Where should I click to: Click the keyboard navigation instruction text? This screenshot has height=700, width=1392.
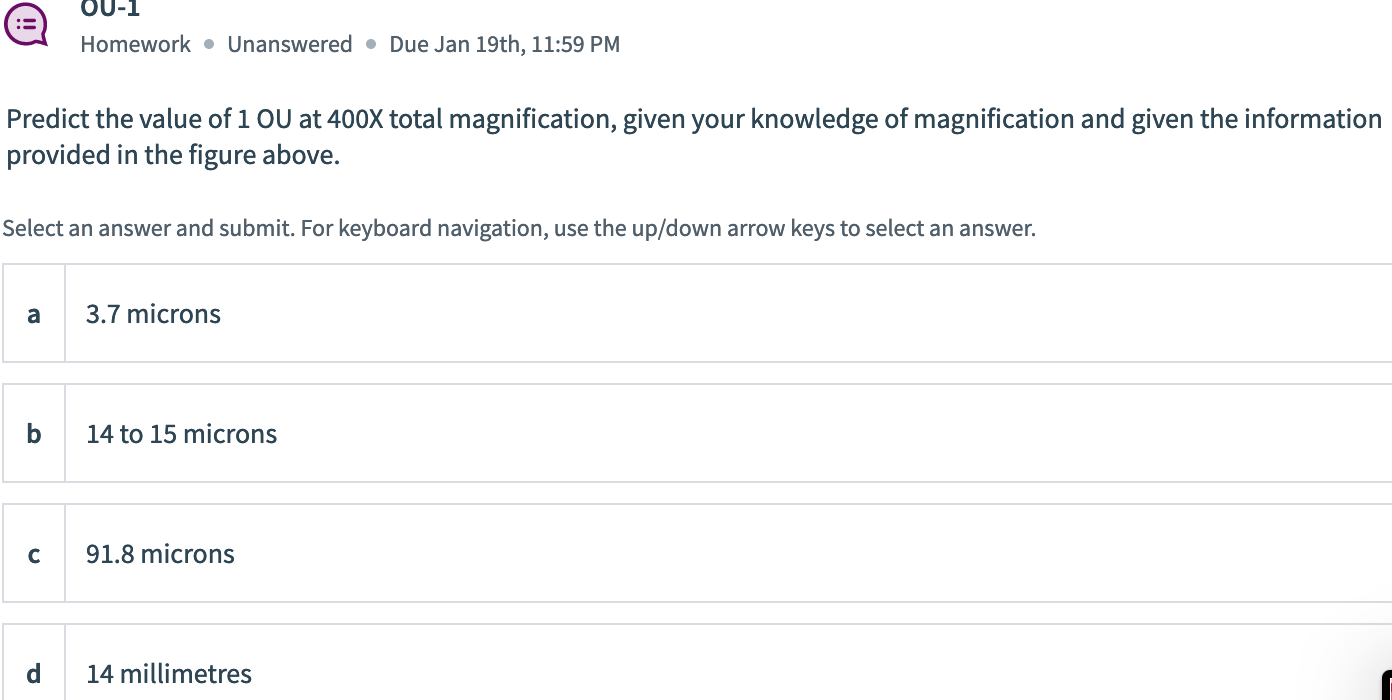[668, 228]
